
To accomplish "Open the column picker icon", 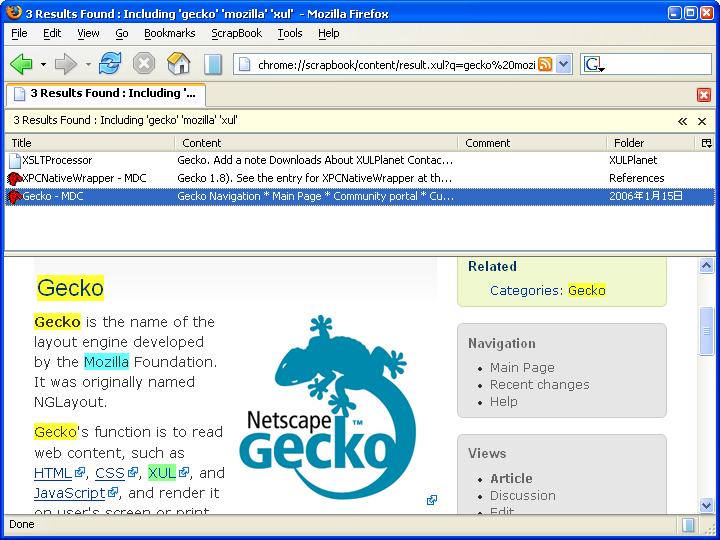I will coord(706,143).
